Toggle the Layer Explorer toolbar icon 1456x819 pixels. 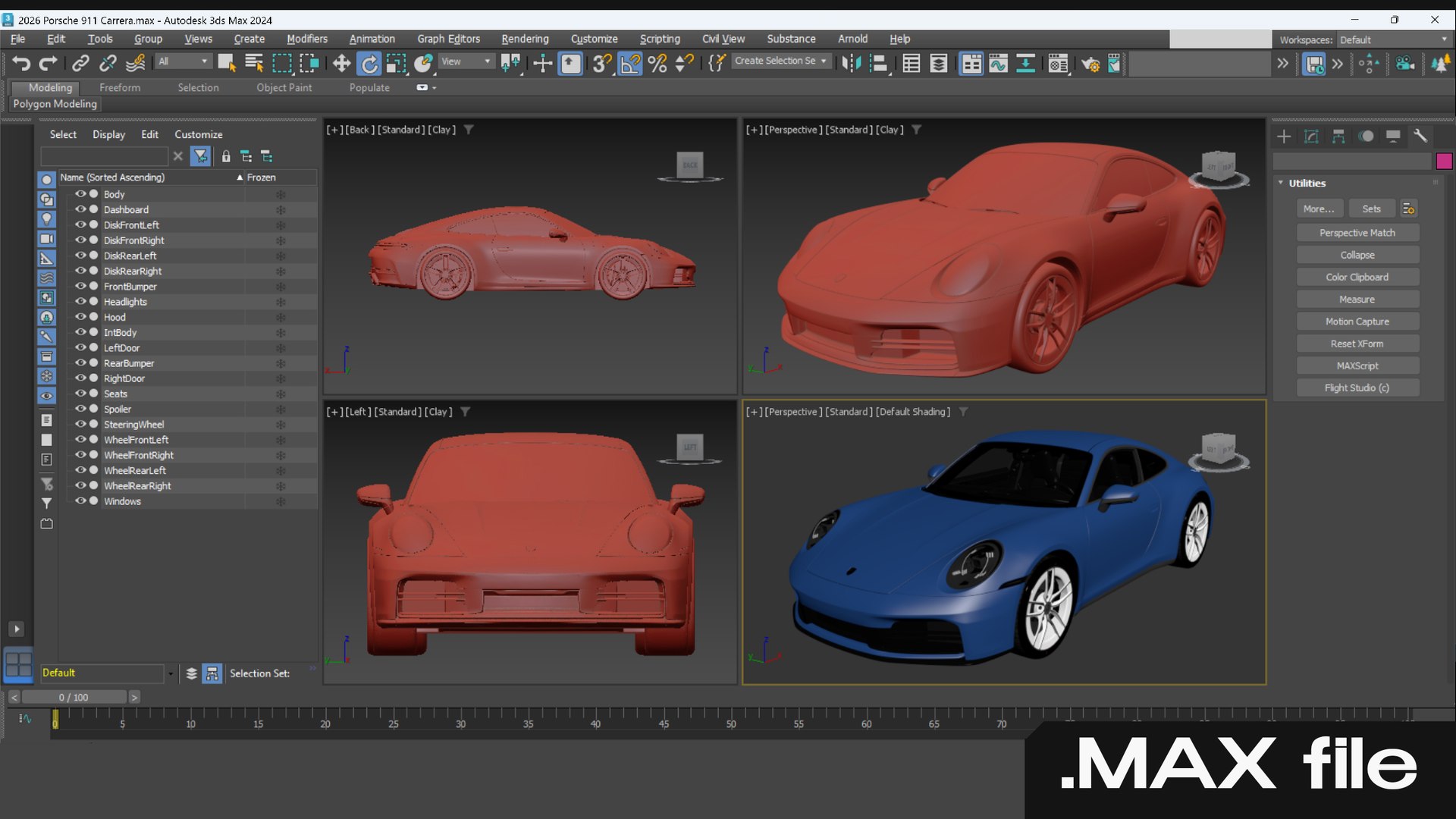[x=939, y=64]
